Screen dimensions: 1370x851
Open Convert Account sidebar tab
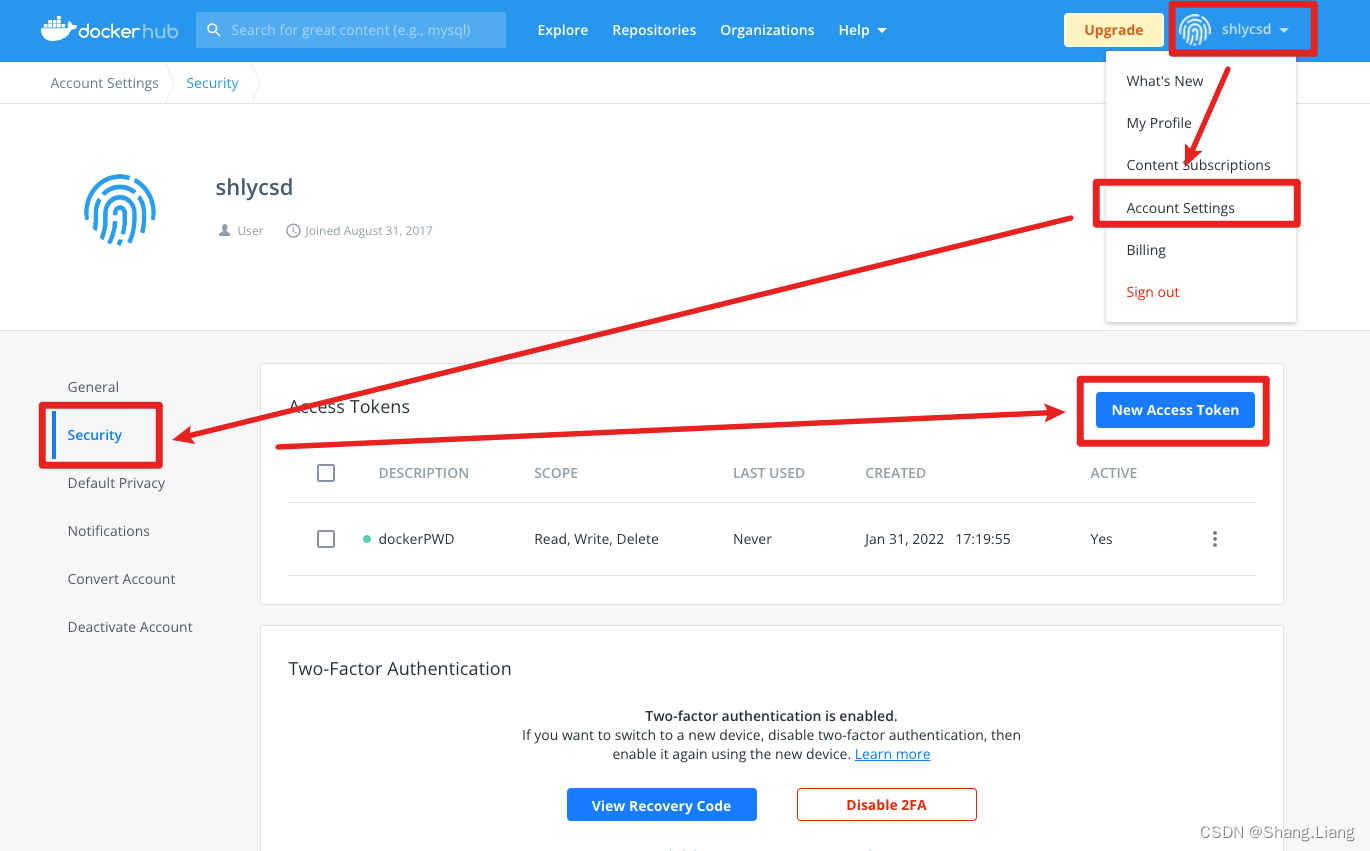pyautogui.click(x=121, y=579)
